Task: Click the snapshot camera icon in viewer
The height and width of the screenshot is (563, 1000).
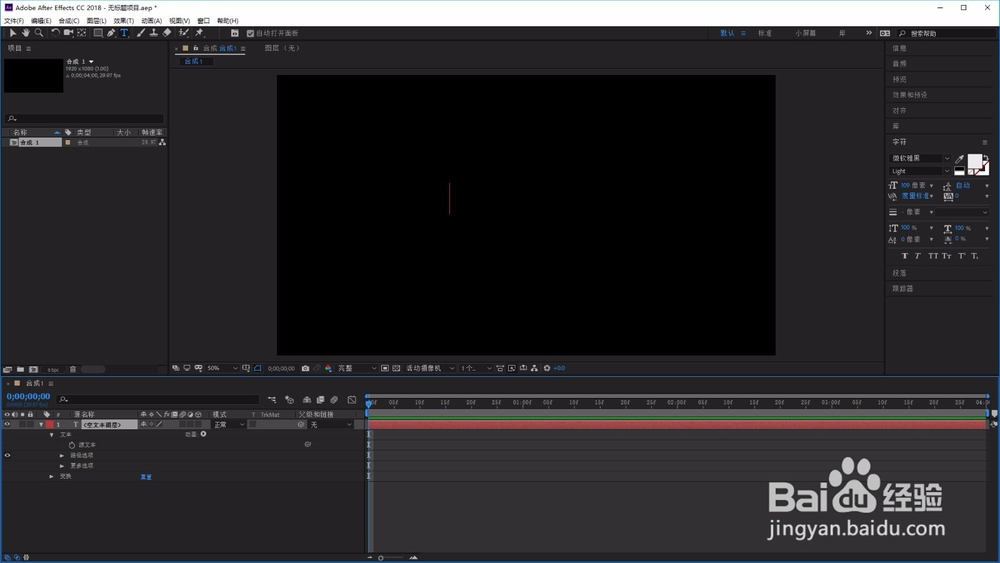Action: click(x=305, y=368)
